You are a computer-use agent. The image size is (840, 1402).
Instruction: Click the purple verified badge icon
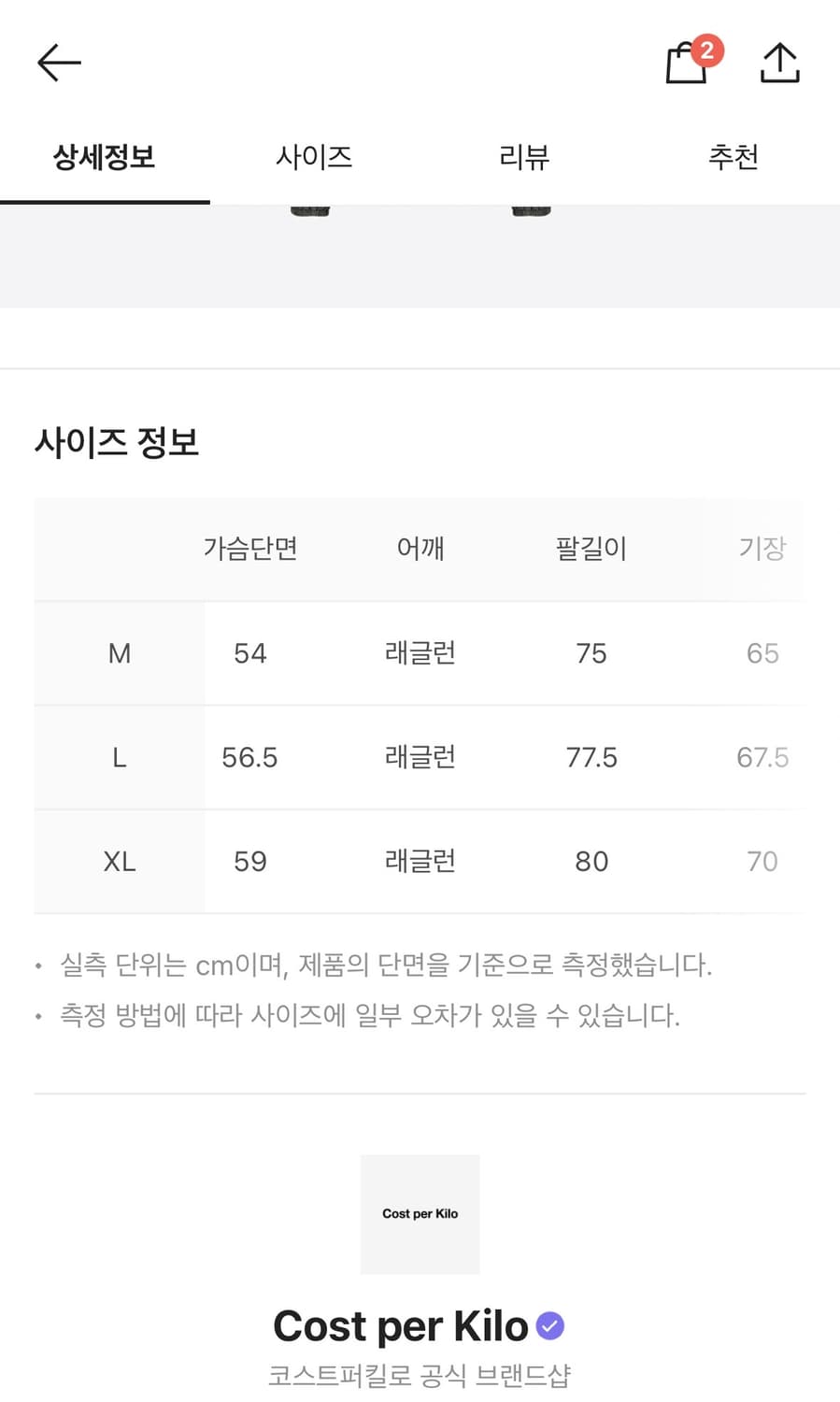[550, 1325]
